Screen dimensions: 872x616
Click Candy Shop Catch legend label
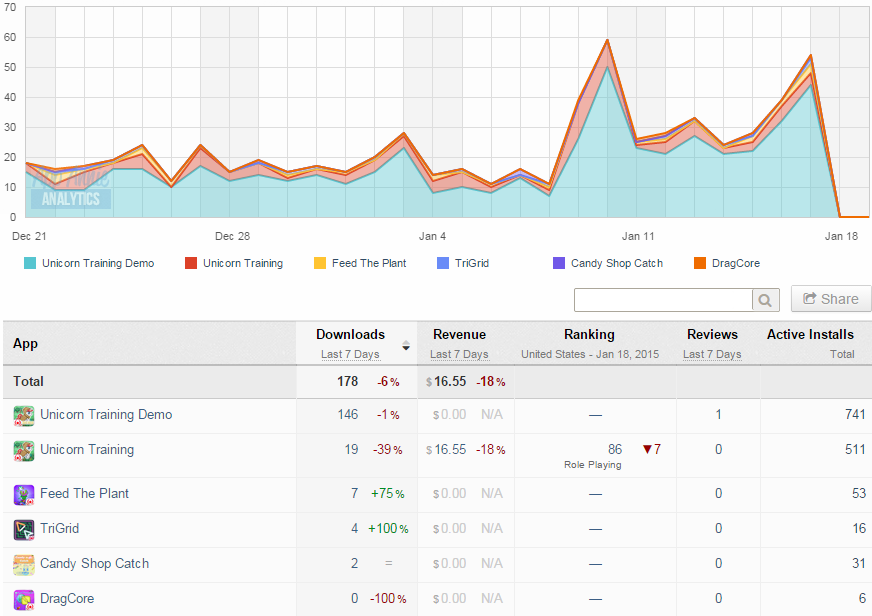click(617, 264)
